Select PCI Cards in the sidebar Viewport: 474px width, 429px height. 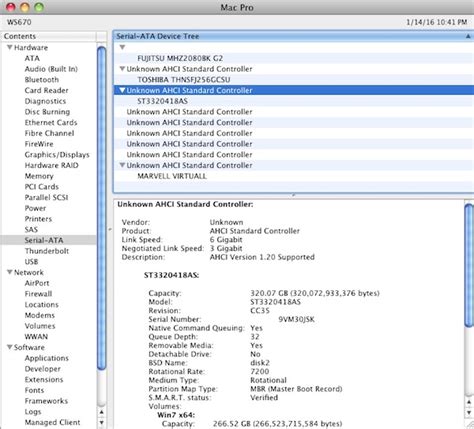(x=42, y=187)
